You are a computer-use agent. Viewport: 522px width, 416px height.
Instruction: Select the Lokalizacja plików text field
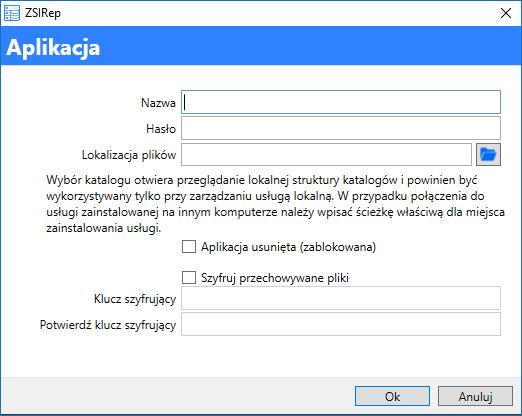(x=326, y=155)
